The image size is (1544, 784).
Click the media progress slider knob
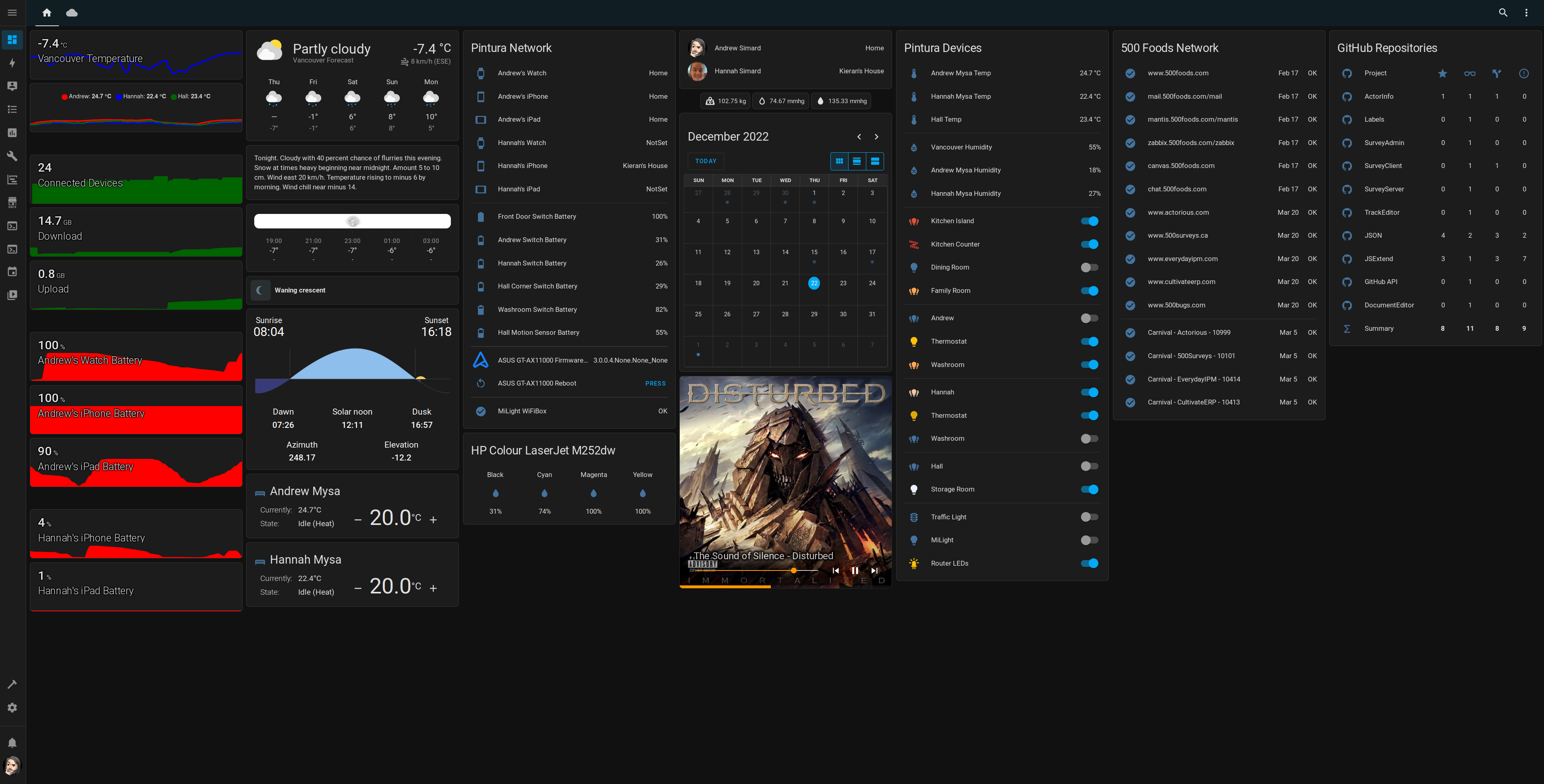tap(794, 570)
